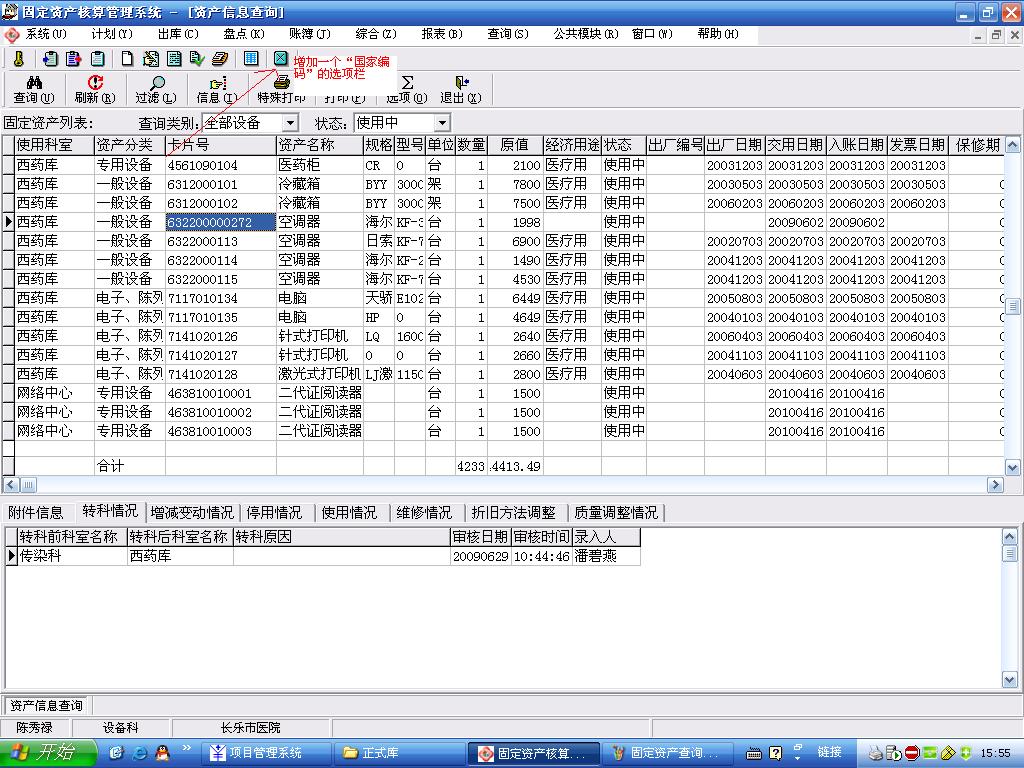Viewport: 1024px width, 768px height.
Task: Select the 资产信息查询 window tab at bottom
Action: coord(46,706)
